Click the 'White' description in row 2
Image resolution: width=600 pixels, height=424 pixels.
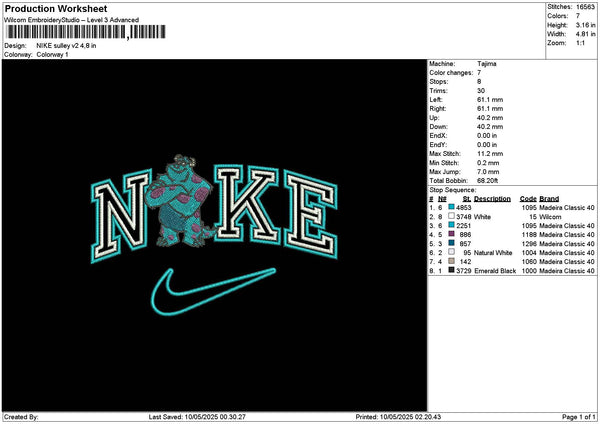pos(482,217)
